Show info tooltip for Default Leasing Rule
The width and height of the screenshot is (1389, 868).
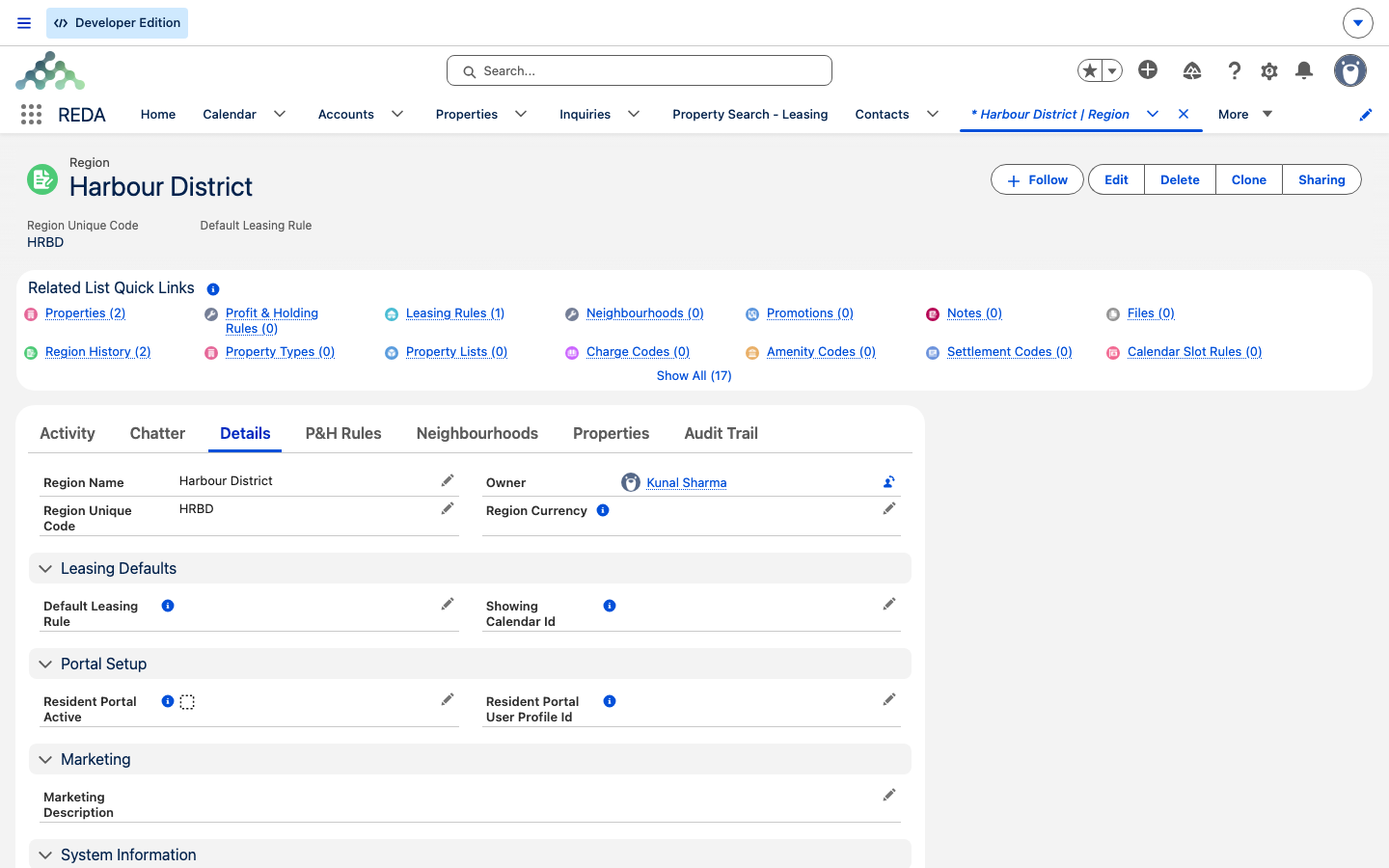point(168,606)
